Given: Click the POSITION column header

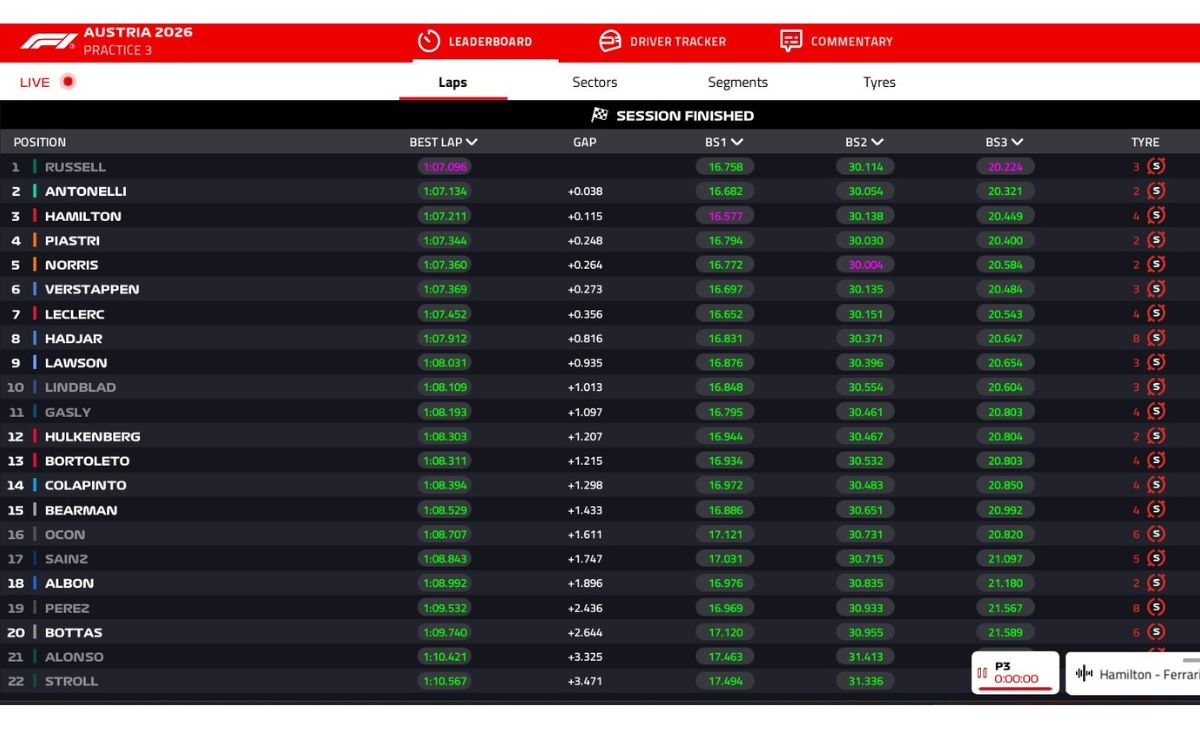Looking at the screenshot, I should (40, 142).
